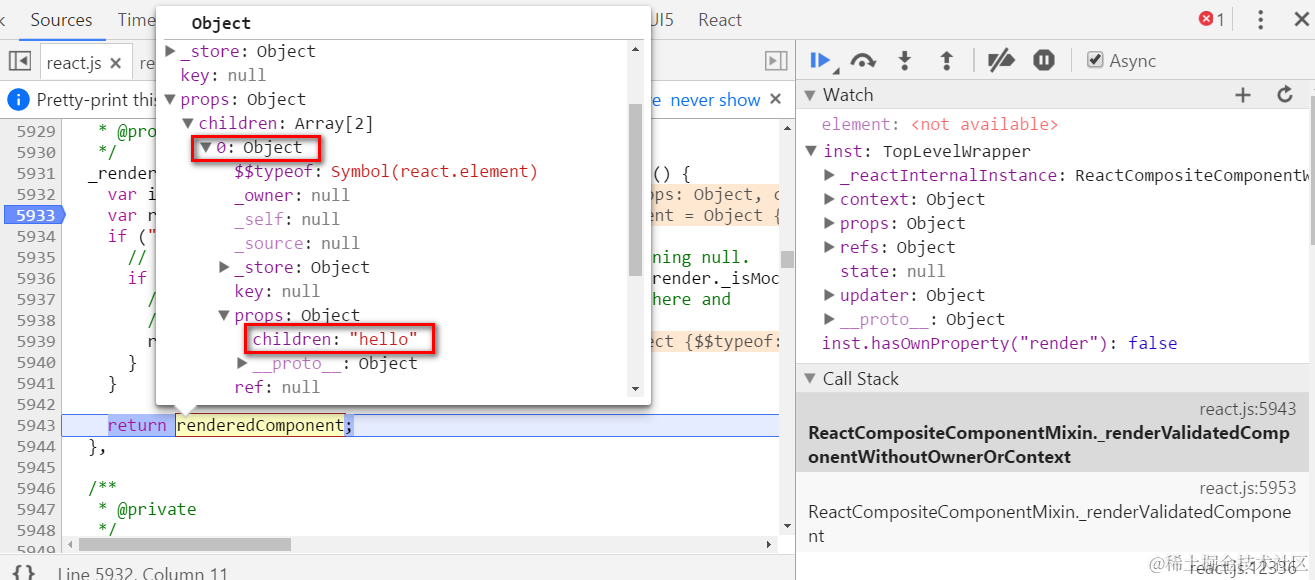Expand refs: Object in Watch
Screen dimensions: 1315x580
(829, 247)
